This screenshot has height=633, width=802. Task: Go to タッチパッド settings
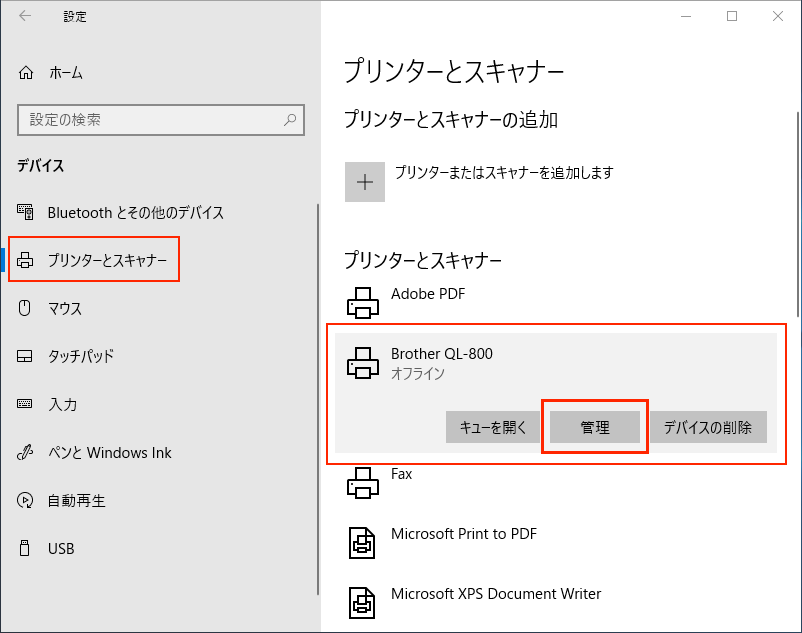[x=80, y=357]
